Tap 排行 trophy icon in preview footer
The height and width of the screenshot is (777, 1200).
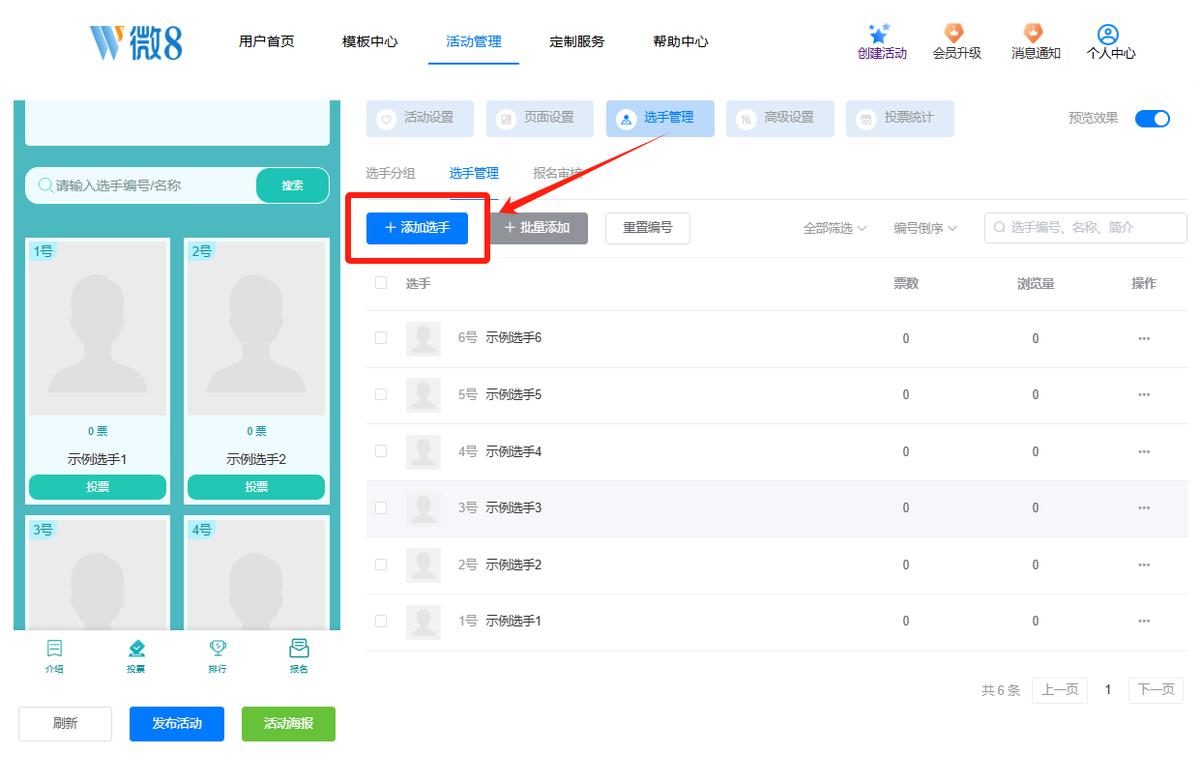click(217, 648)
